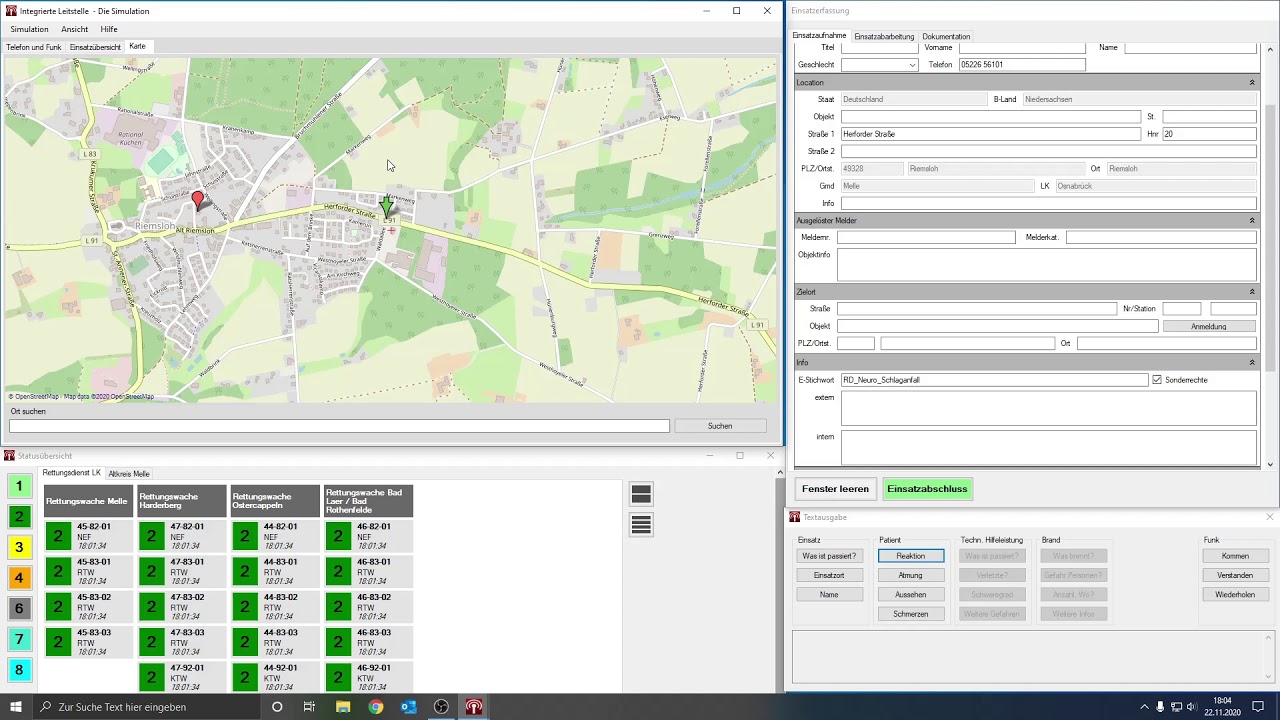
Task: Click the status icon of vehicle 47-92-01 KTW
Action: tap(151, 677)
